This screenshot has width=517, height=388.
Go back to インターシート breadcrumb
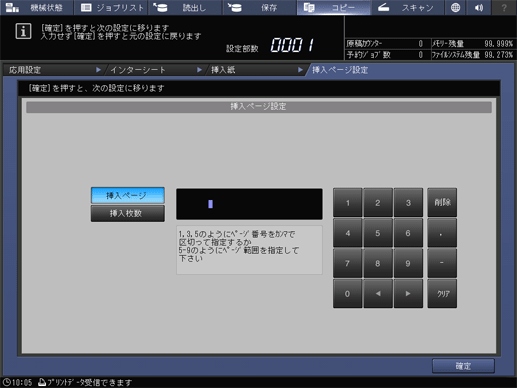(155, 70)
